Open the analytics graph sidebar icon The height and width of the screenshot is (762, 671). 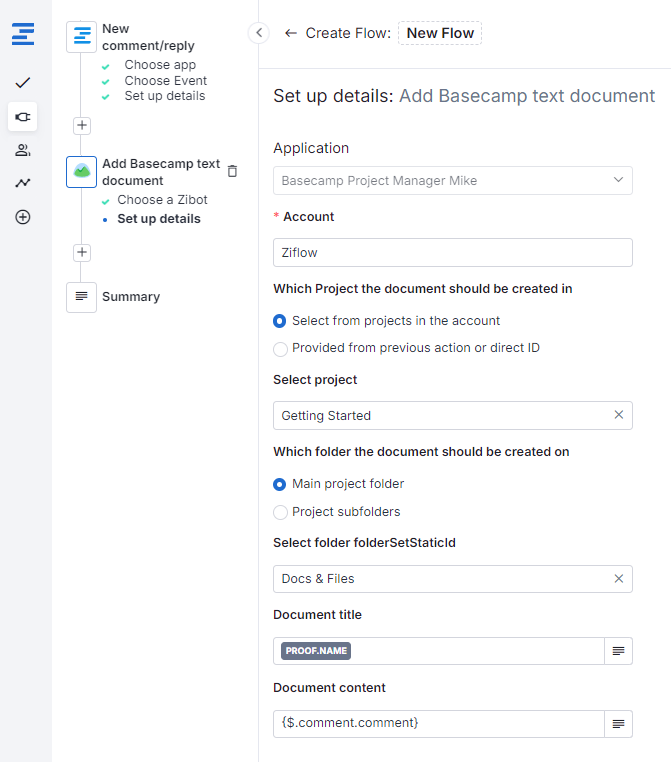[23, 183]
